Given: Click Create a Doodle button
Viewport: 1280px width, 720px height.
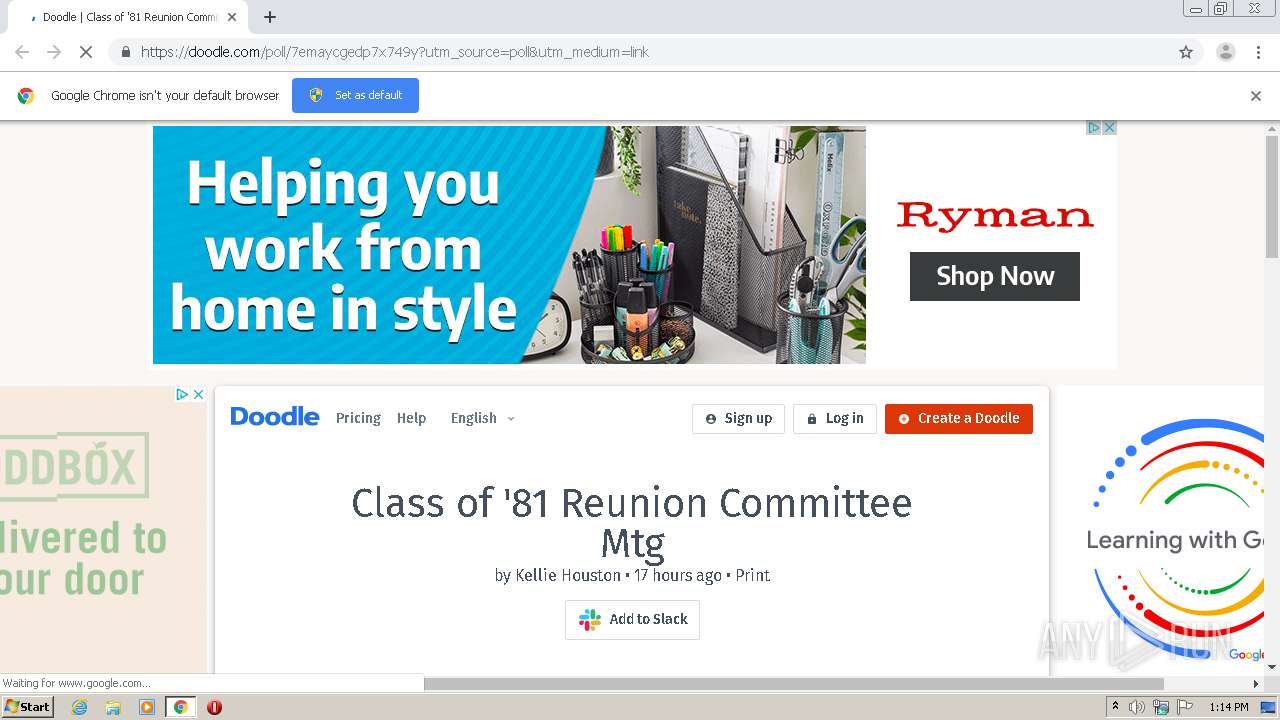Looking at the screenshot, I should tap(959, 419).
